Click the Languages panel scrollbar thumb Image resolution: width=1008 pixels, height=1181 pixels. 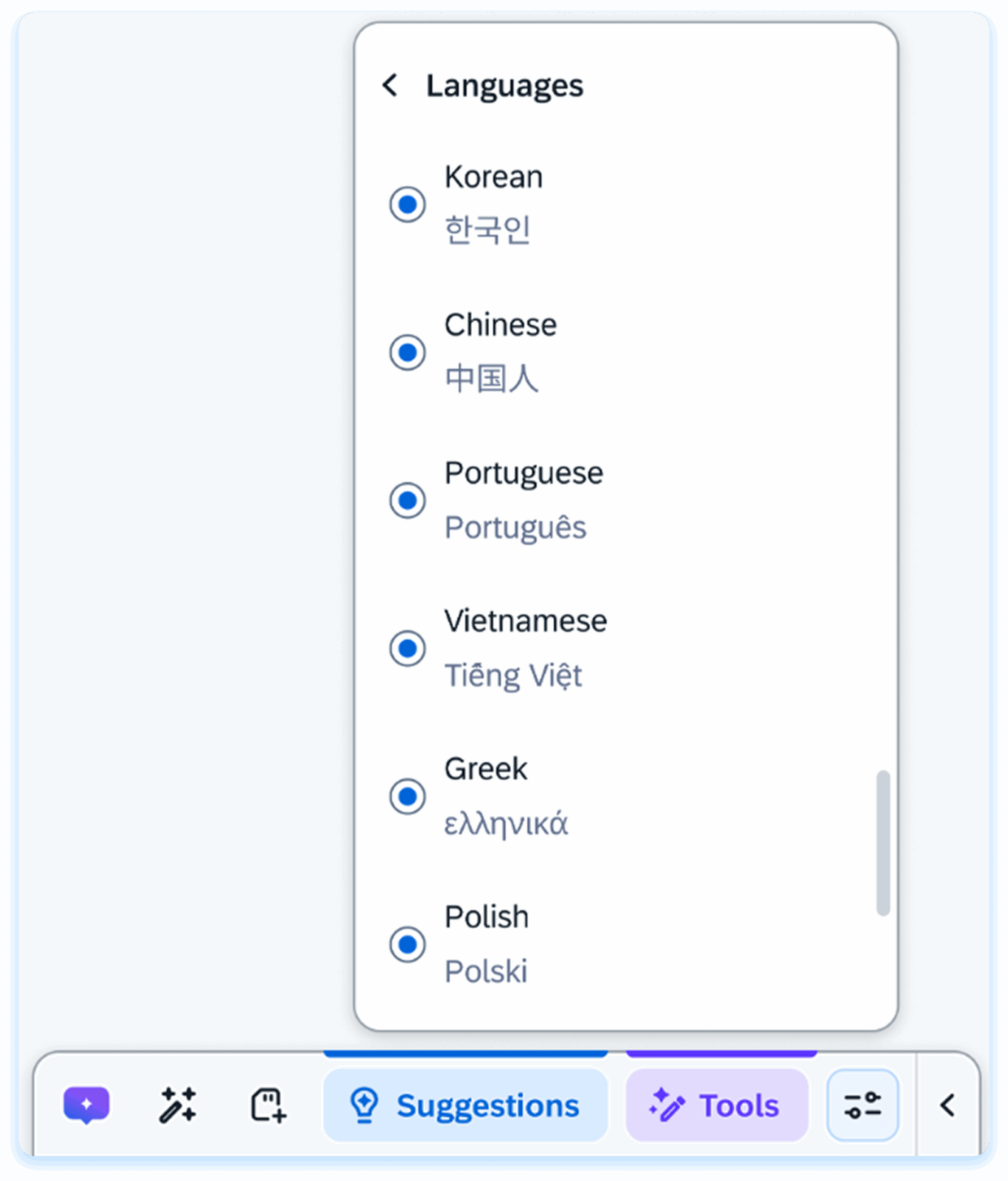tap(883, 842)
